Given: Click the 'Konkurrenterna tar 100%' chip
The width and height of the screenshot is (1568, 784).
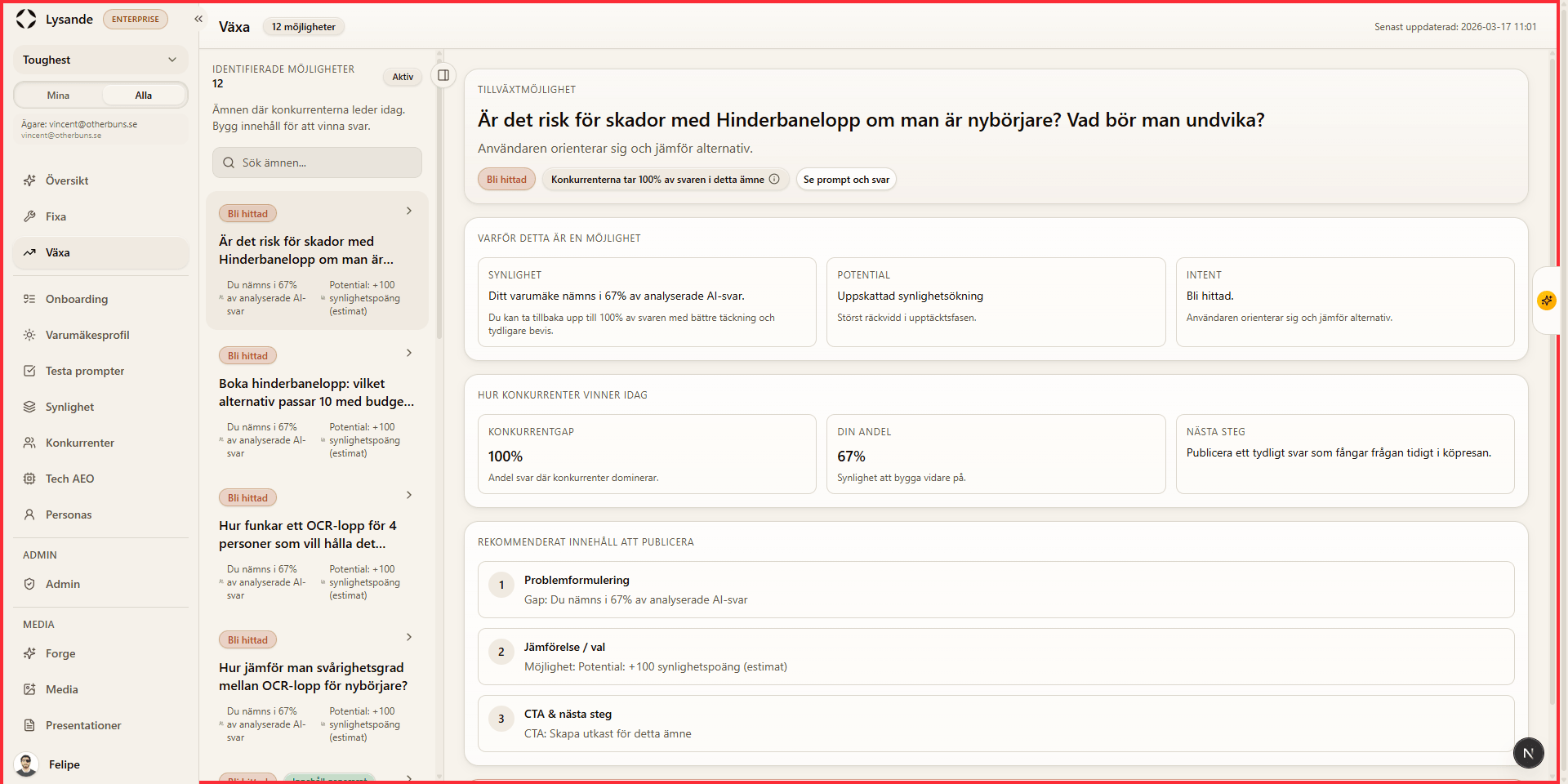Looking at the screenshot, I should point(666,180).
